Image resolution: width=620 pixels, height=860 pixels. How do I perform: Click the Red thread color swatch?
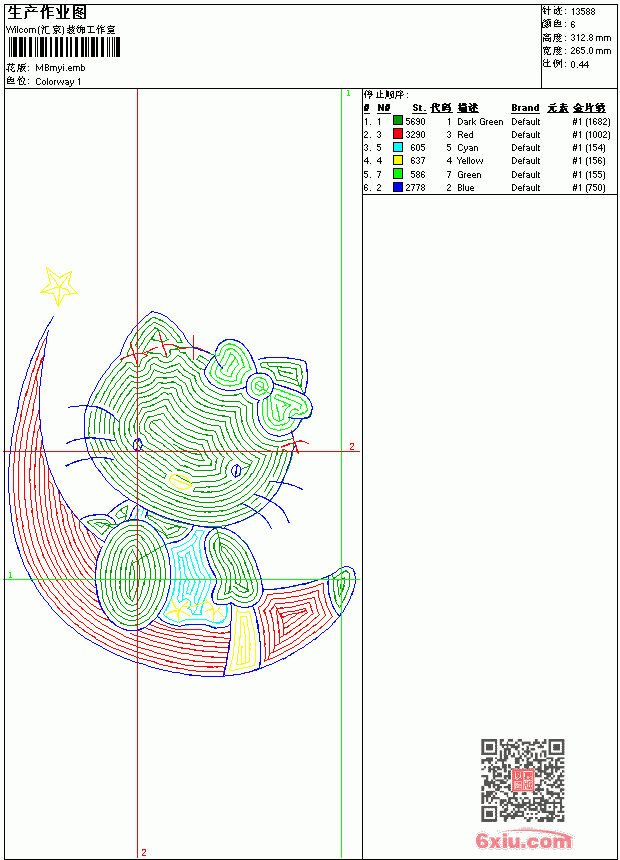click(398, 134)
